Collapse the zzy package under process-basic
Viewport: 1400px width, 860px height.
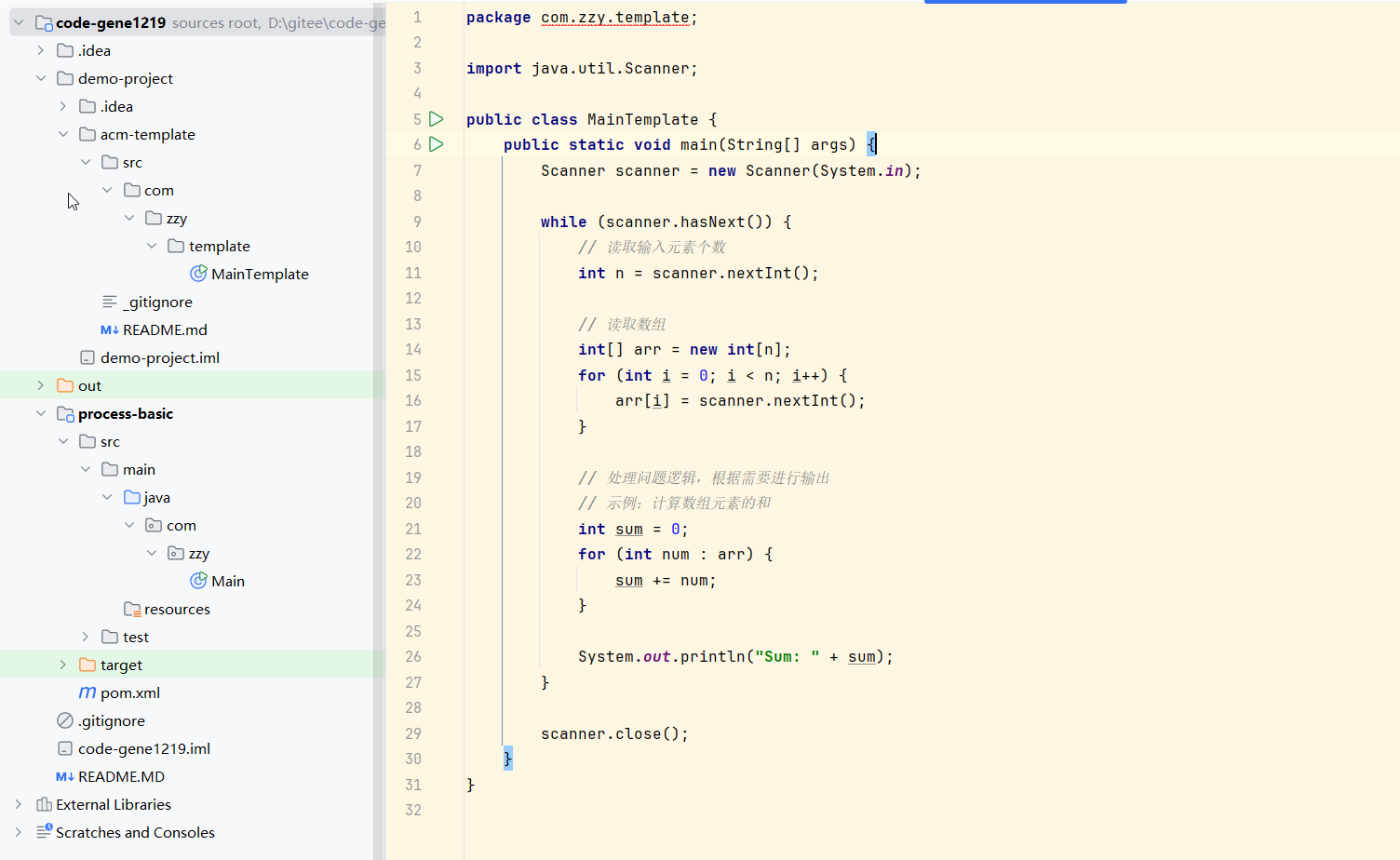[x=152, y=553]
